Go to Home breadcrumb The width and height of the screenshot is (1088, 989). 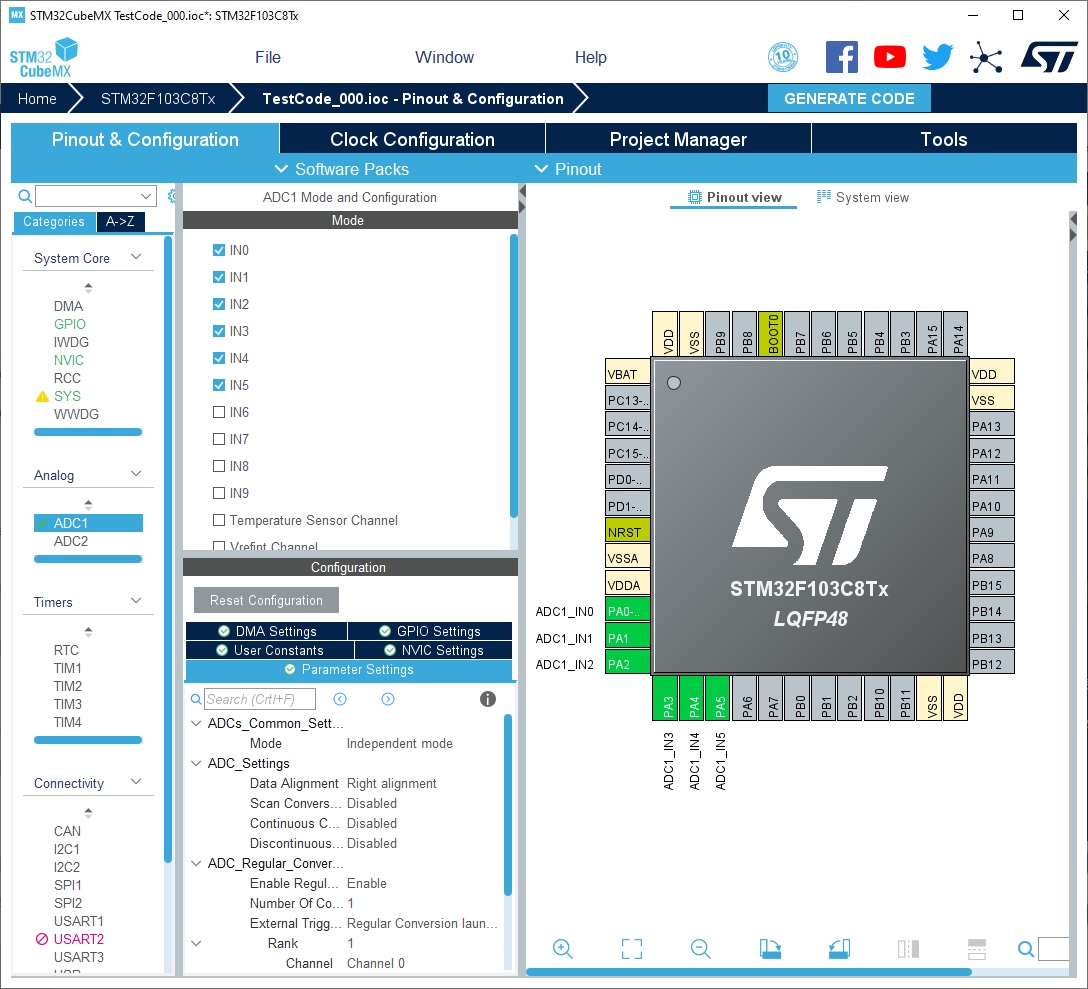37,99
